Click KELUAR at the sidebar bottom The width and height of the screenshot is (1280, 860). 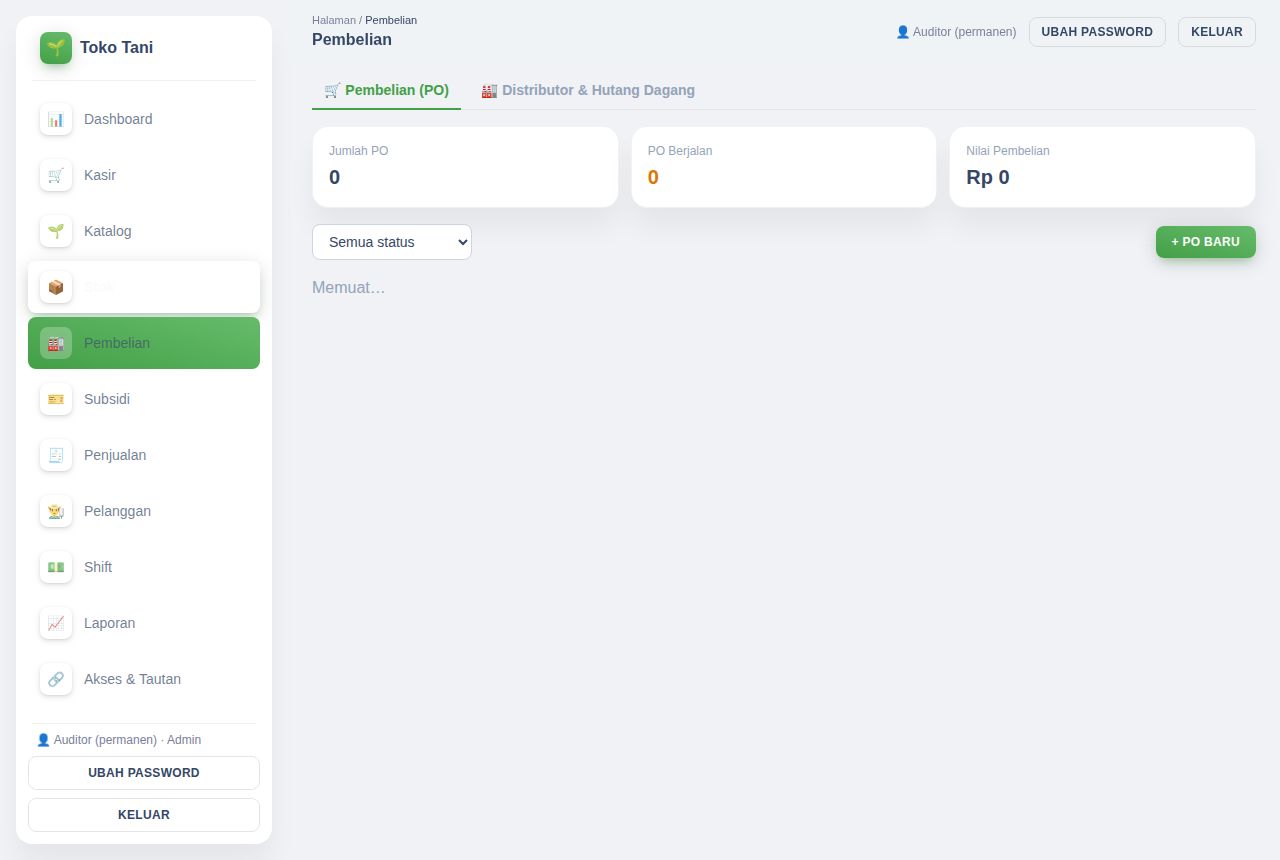144,815
